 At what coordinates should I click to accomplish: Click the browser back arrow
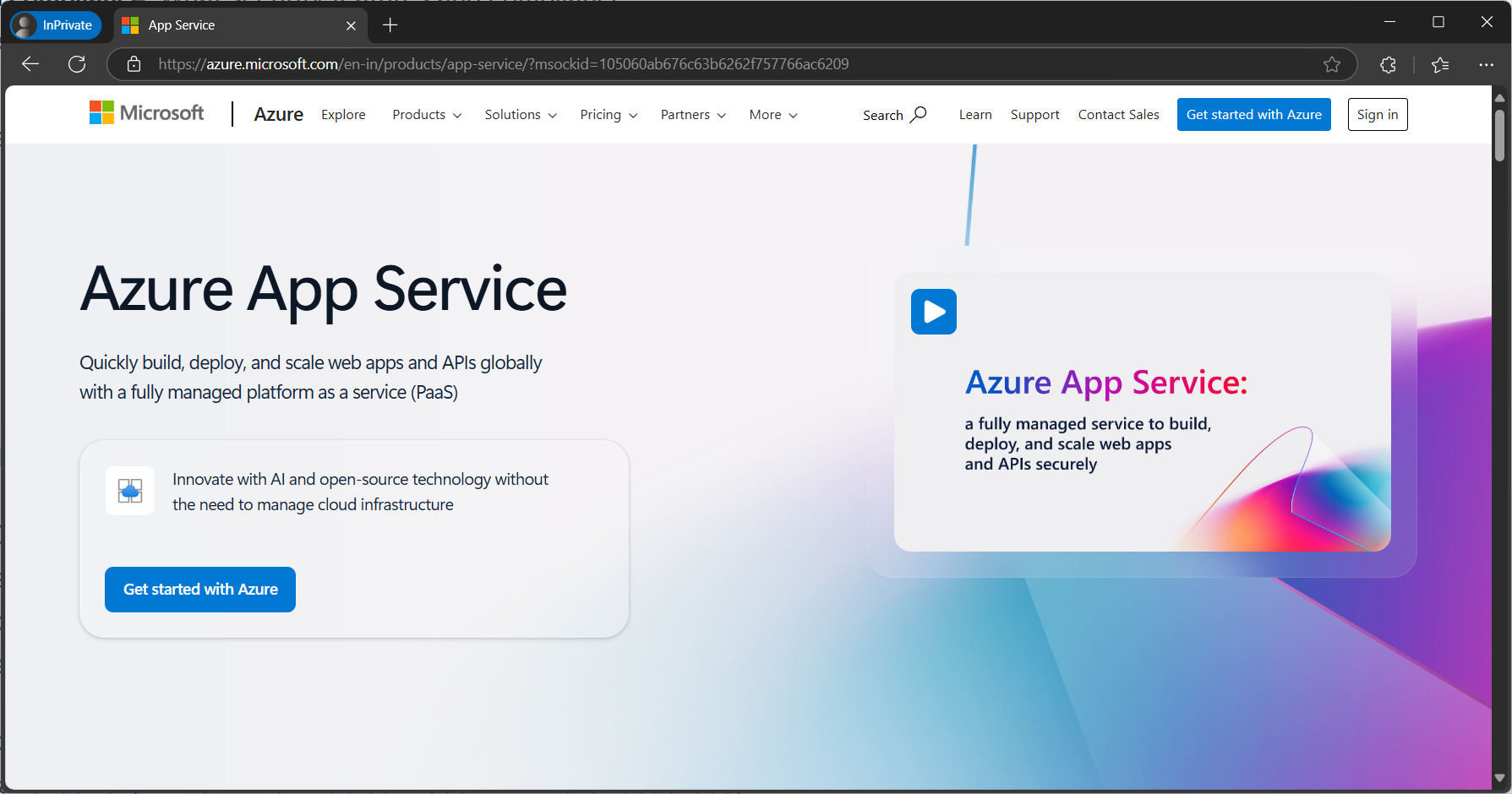click(x=30, y=64)
